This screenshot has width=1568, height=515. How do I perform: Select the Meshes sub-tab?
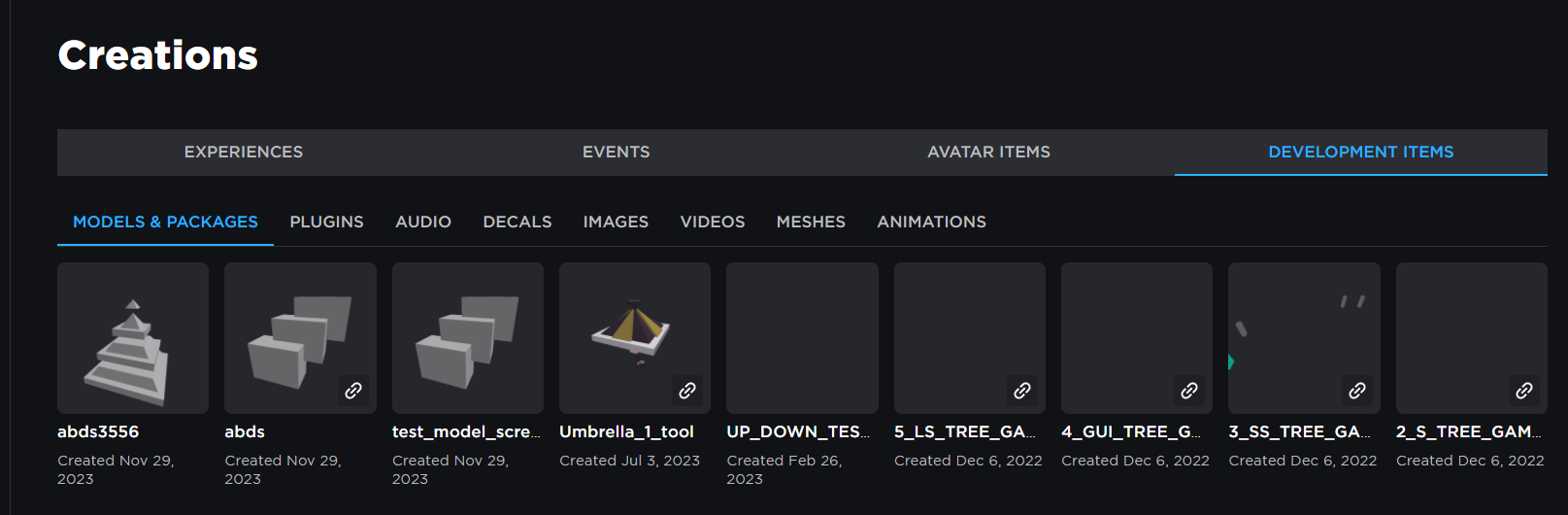811,222
